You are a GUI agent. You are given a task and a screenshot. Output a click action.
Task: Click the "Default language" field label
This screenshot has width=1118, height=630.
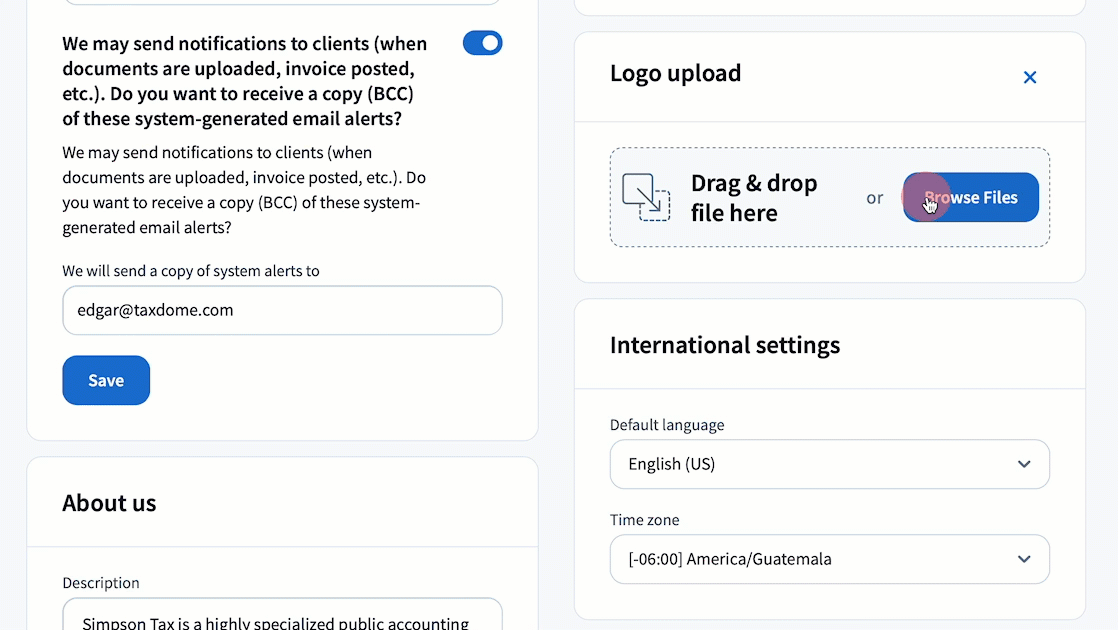[x=667, y=425]
